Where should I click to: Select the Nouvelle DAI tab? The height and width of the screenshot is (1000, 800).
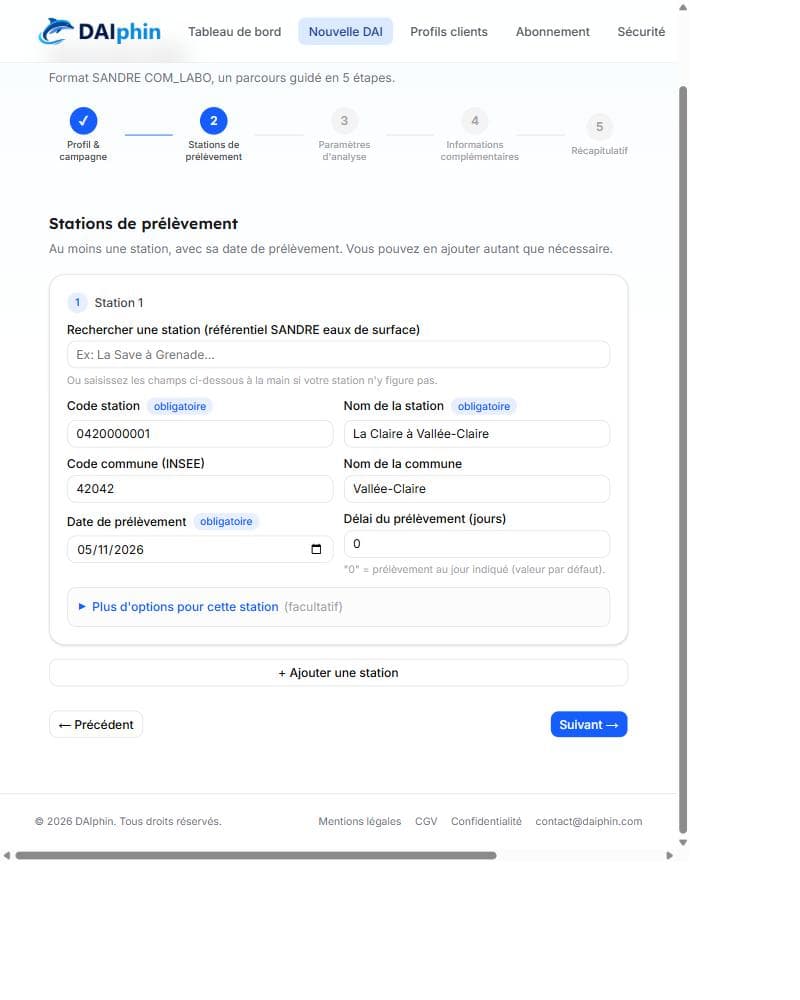coord(345,32)
